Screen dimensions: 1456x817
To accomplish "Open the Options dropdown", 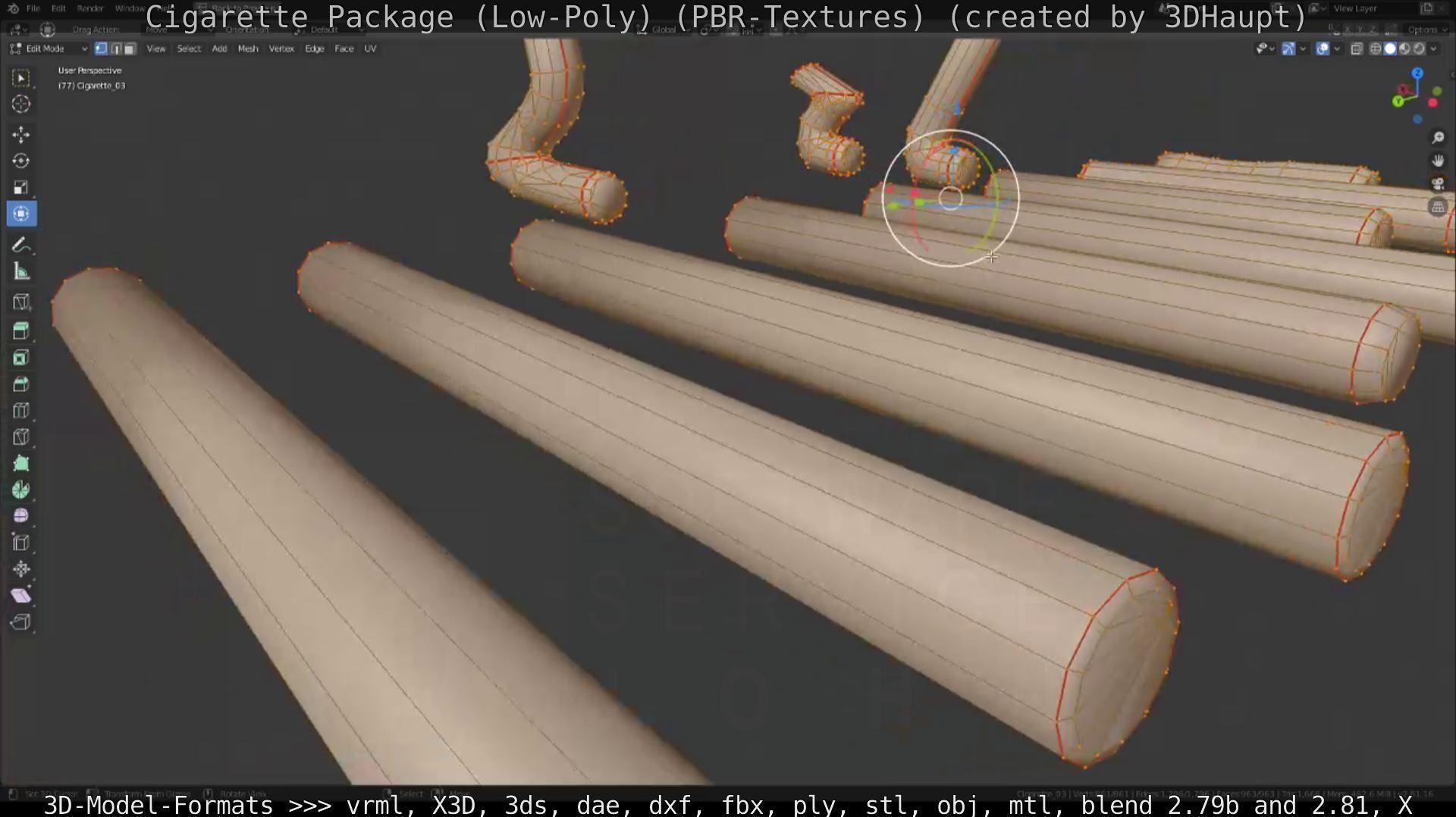I will [x=1426, y=30].
